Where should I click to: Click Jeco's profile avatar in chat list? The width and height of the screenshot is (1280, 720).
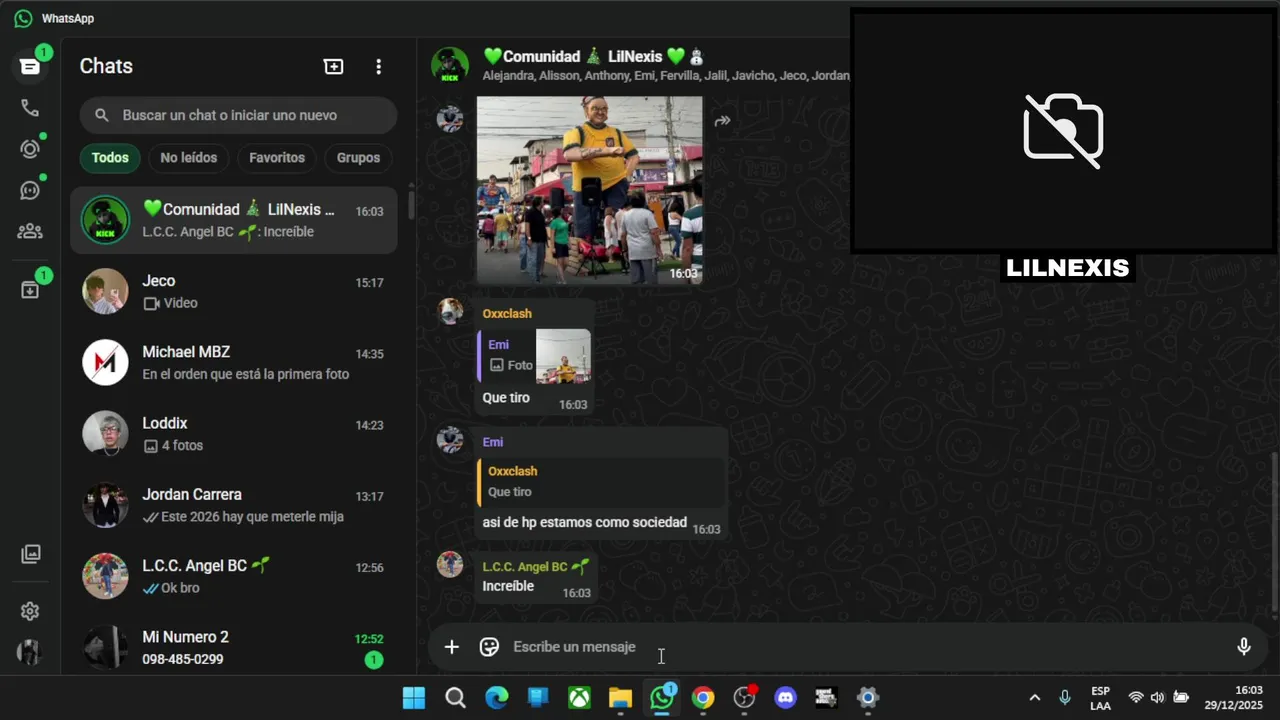(105, 291)
